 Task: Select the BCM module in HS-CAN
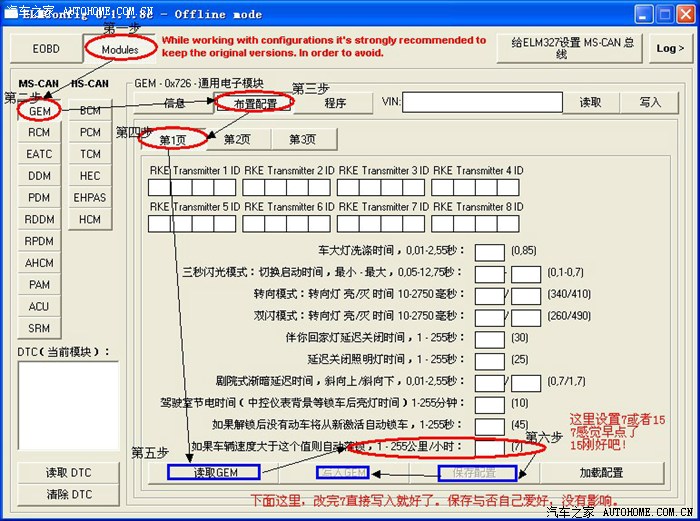coord(90,111)
